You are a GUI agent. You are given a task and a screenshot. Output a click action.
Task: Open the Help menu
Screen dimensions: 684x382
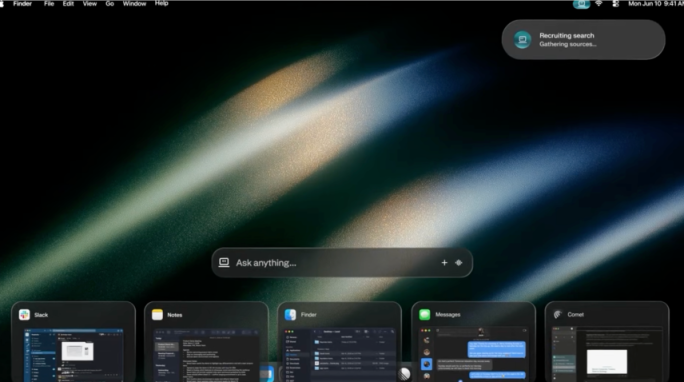tap(161, 3)
